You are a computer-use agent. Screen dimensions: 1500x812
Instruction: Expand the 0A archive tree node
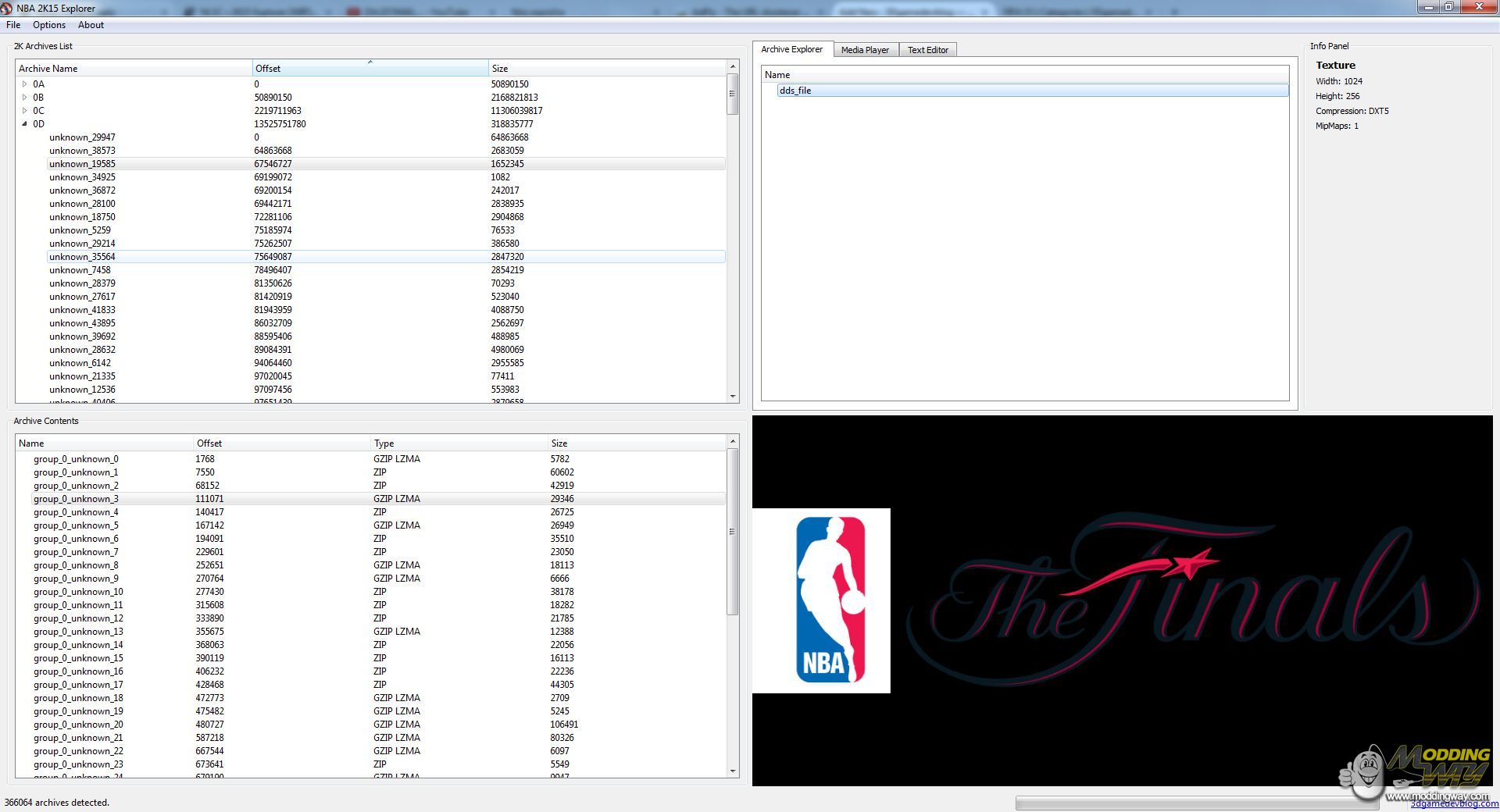(x=24, y=84)
